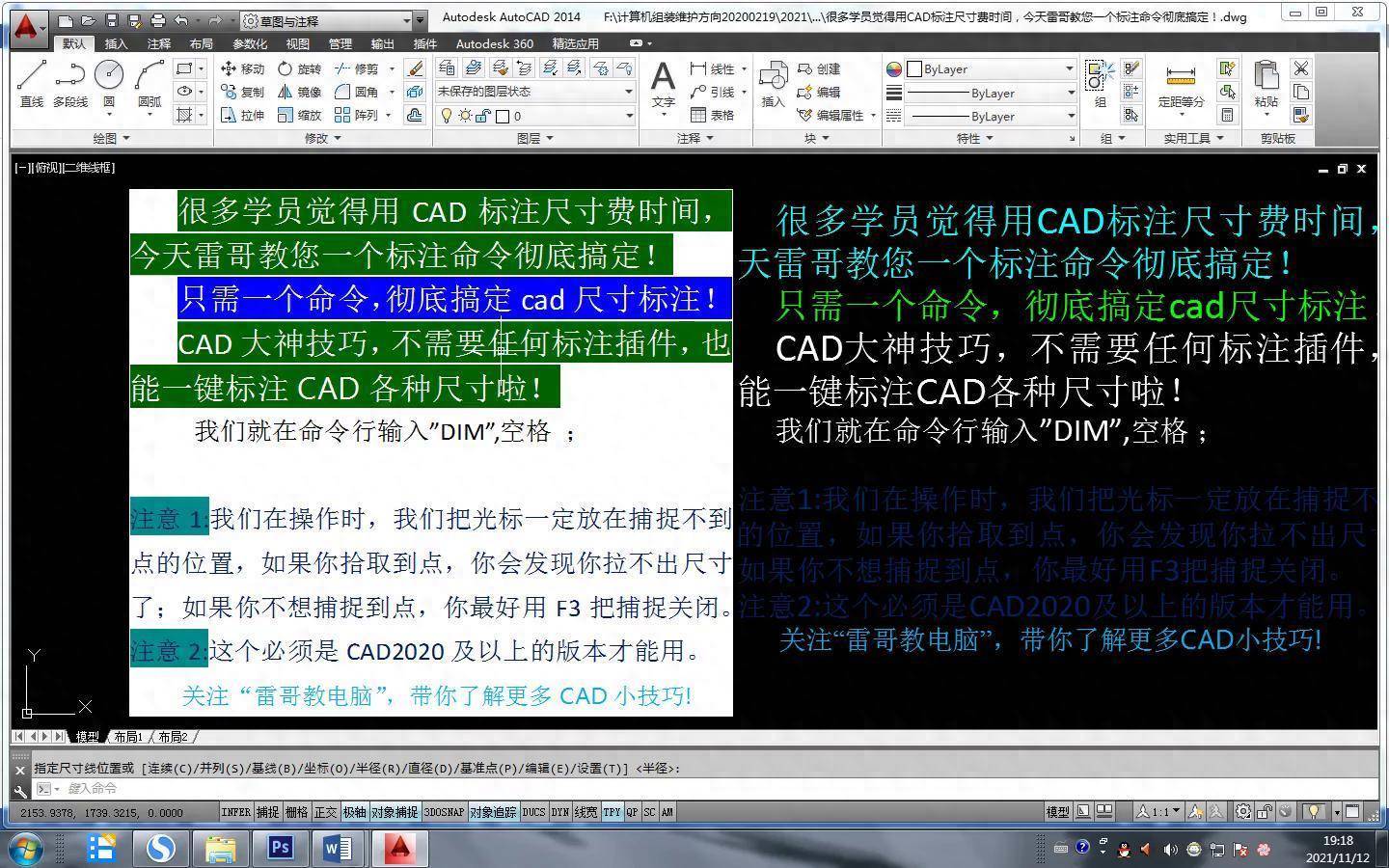Click the 移动 (Move) modify tool
1389x868 pixels.
point(242,68)
